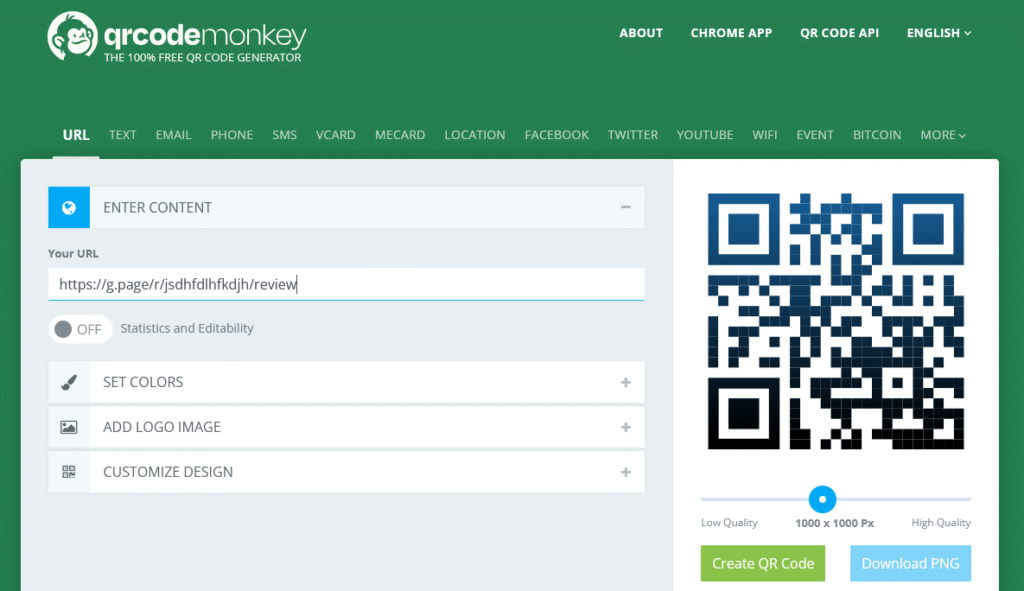Click the paintbrush Set Colors icon
Screen dimensions: 1024x591
(x=69, y=382)
